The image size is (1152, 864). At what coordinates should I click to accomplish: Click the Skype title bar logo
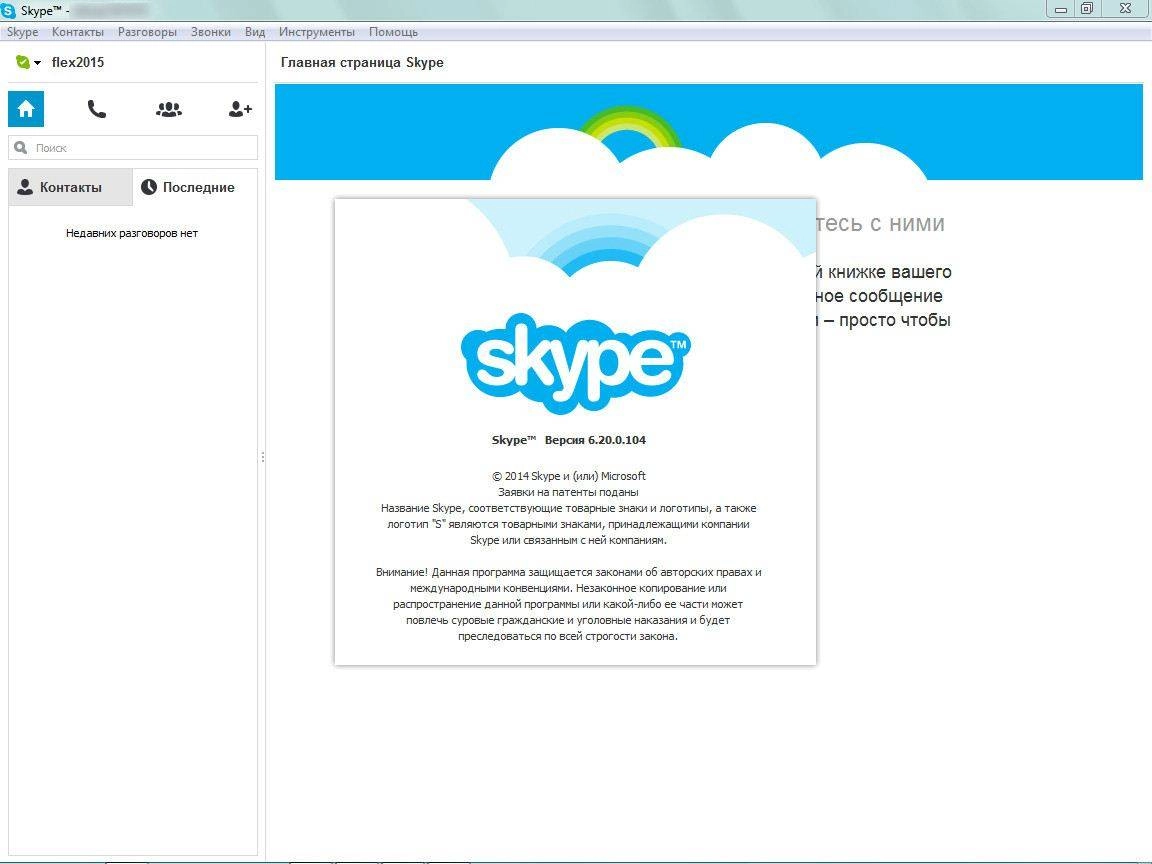(9, 10)
